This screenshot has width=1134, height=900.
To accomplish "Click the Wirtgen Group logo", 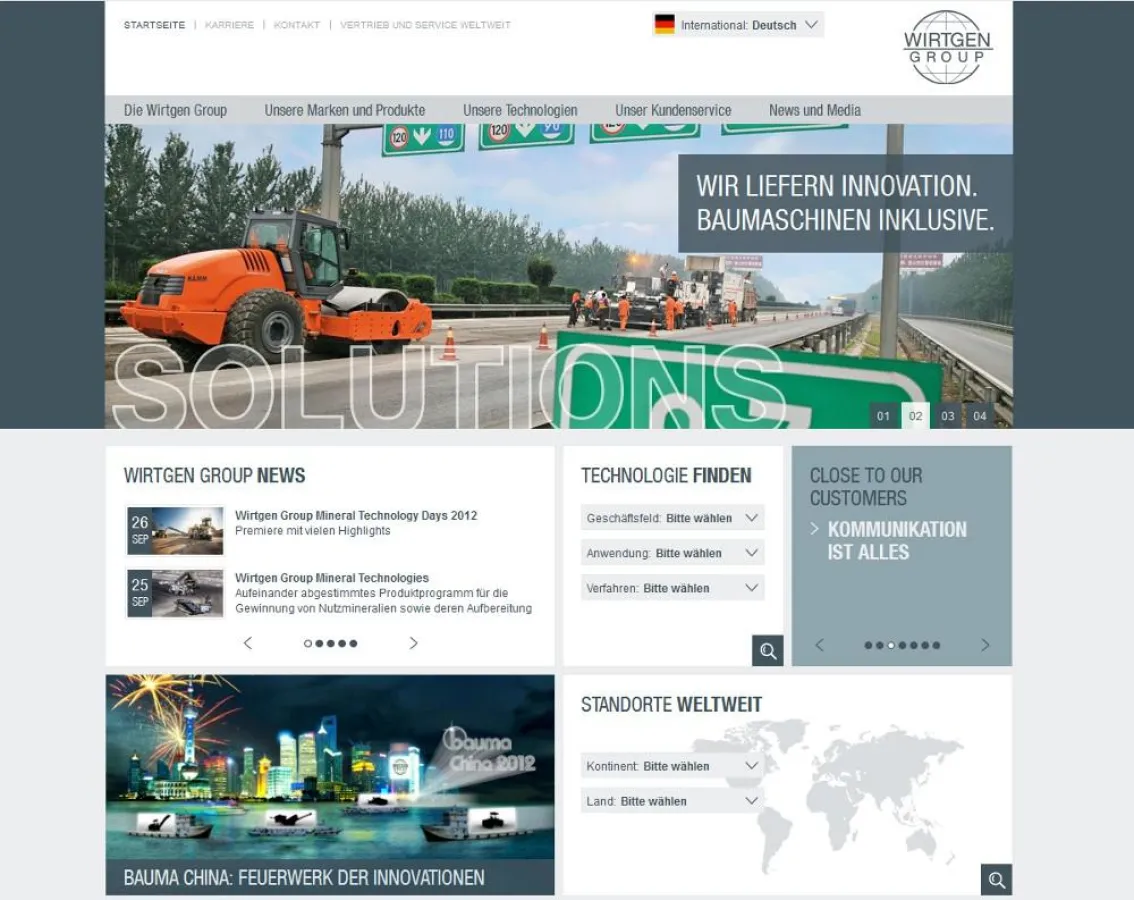I will (947, 47).
